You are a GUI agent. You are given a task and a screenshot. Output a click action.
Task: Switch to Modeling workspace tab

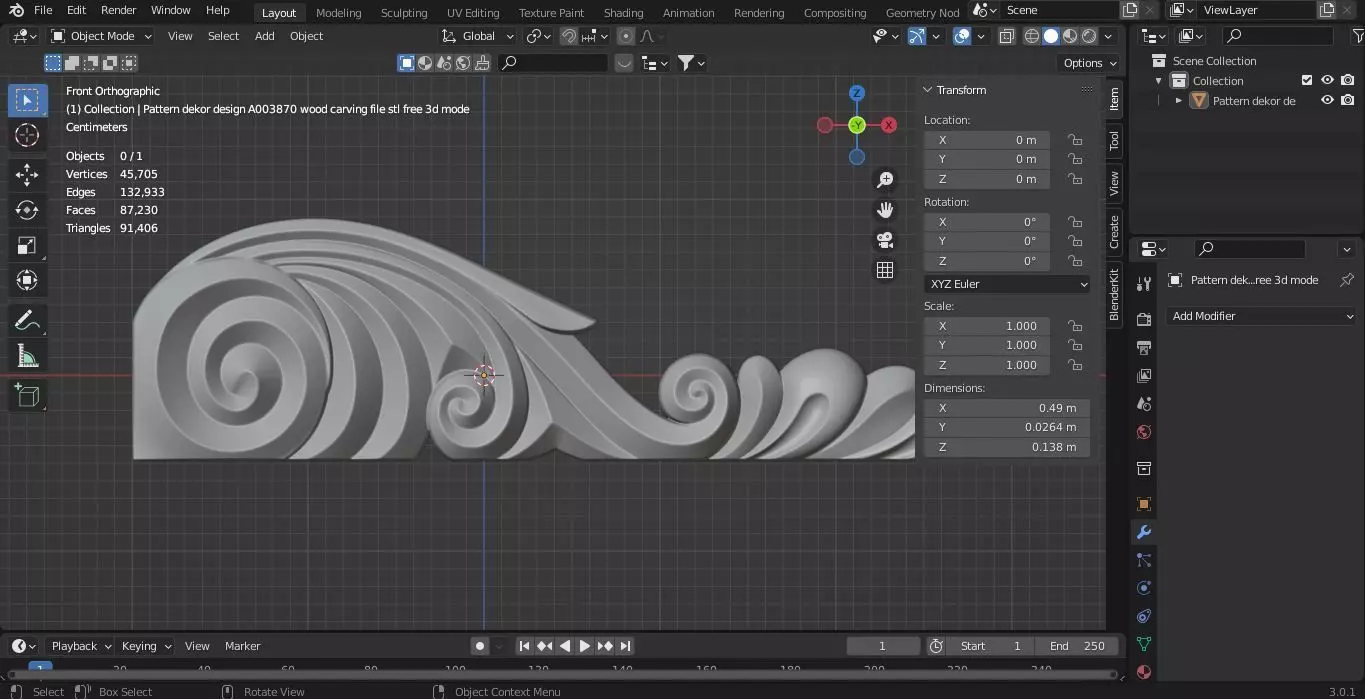pos(338,13)
